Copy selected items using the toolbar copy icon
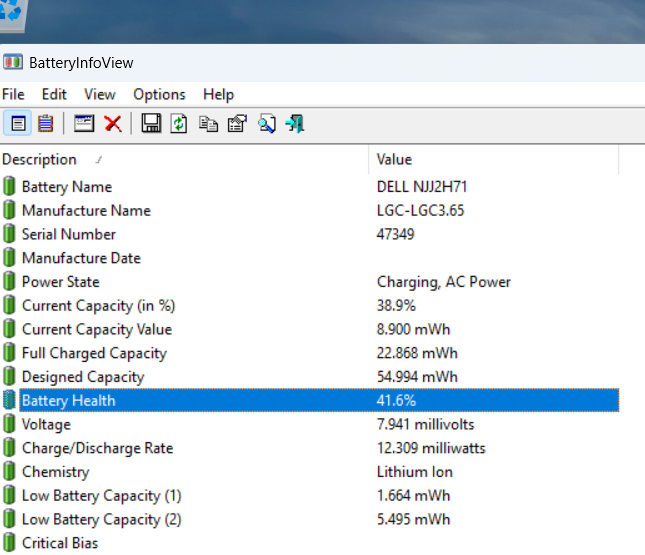The image size is (645, 555). (x=208, y=123)
